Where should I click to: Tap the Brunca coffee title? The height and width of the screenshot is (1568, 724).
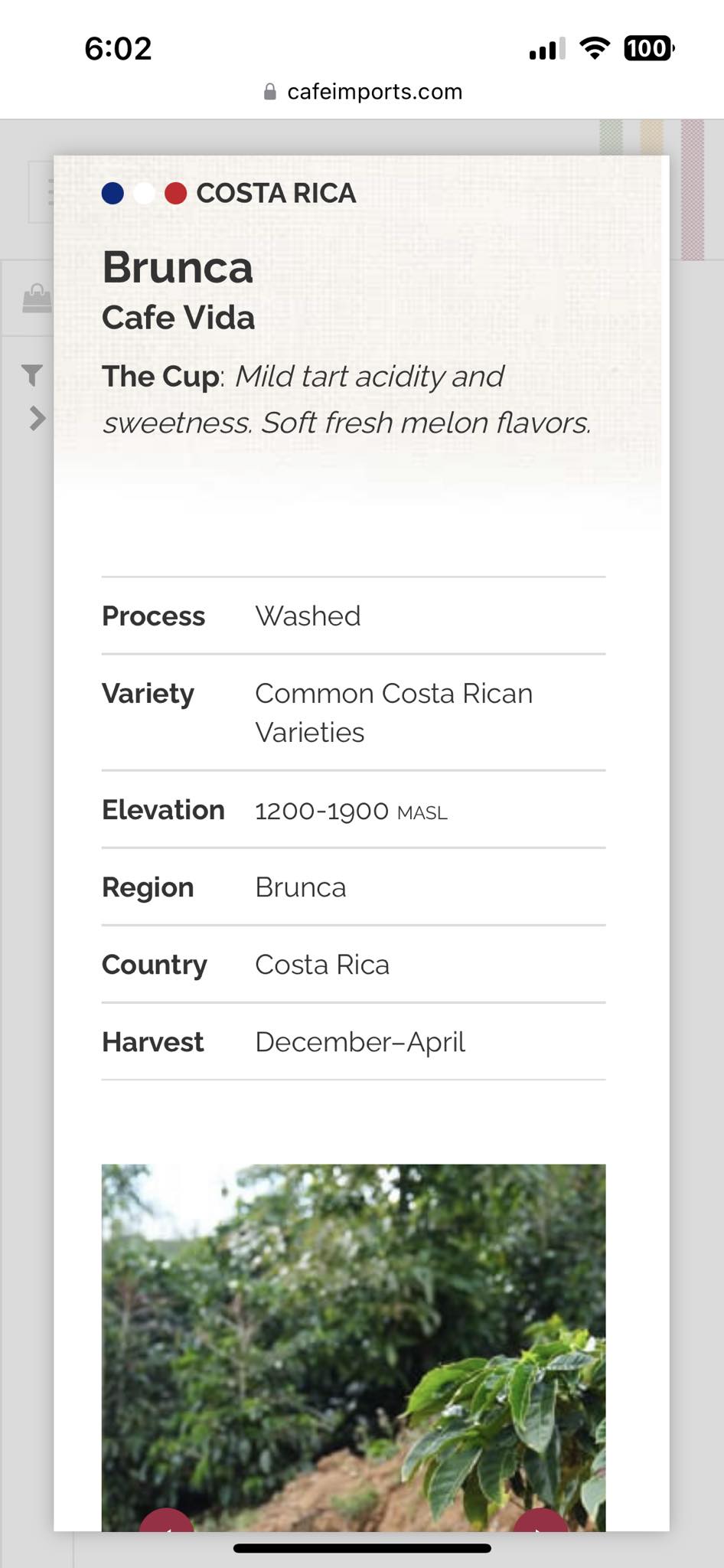click(x=178, y=268)
